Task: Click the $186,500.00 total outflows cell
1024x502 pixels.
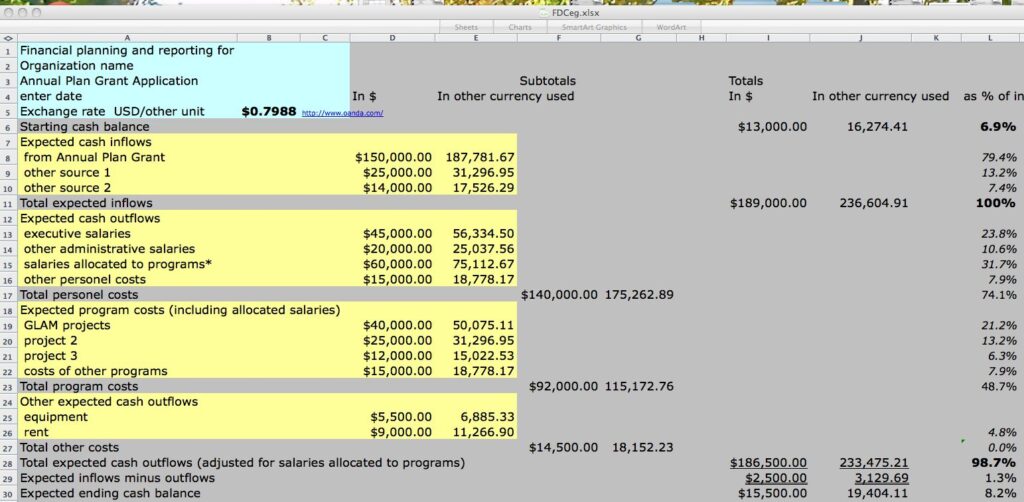Action: 767,463
